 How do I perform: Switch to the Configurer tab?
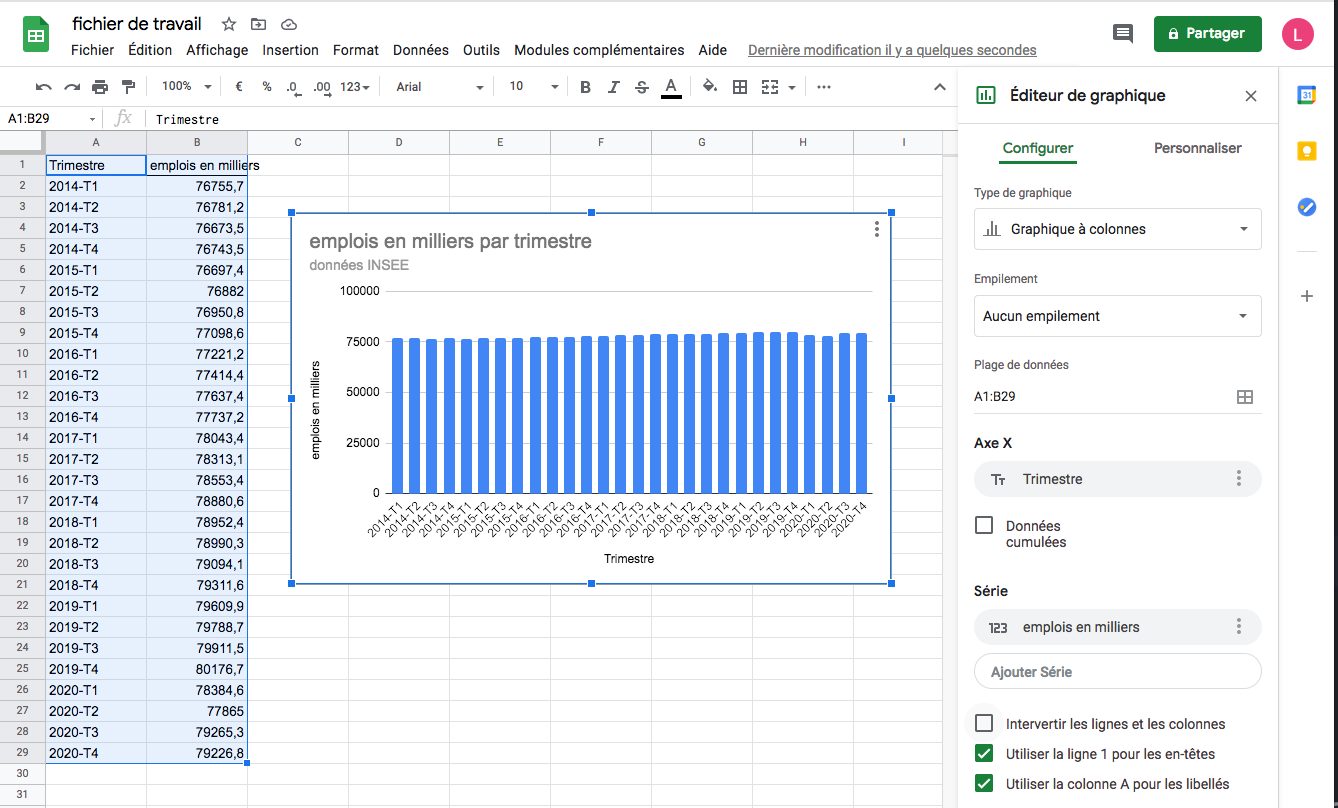pyautogui.click(x=1038, y=148)
